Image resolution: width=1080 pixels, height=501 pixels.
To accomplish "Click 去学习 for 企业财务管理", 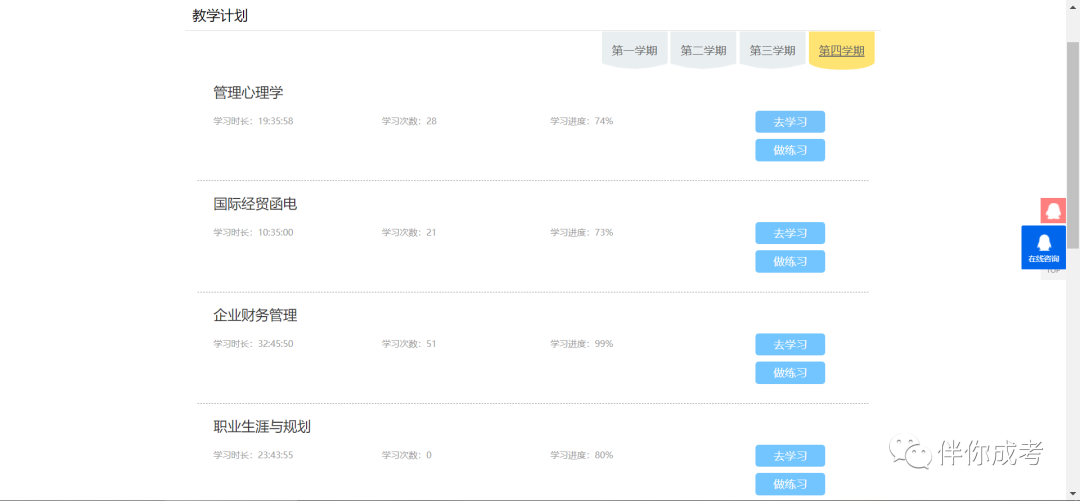I will point(790,345).
